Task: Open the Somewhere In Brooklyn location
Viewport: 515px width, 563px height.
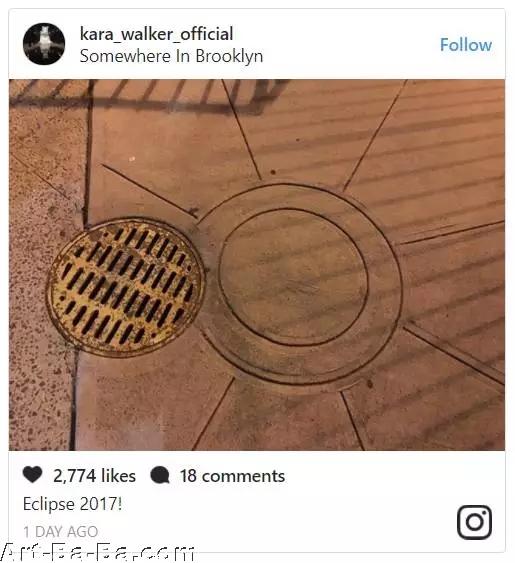Action: (x=171, y=56)
